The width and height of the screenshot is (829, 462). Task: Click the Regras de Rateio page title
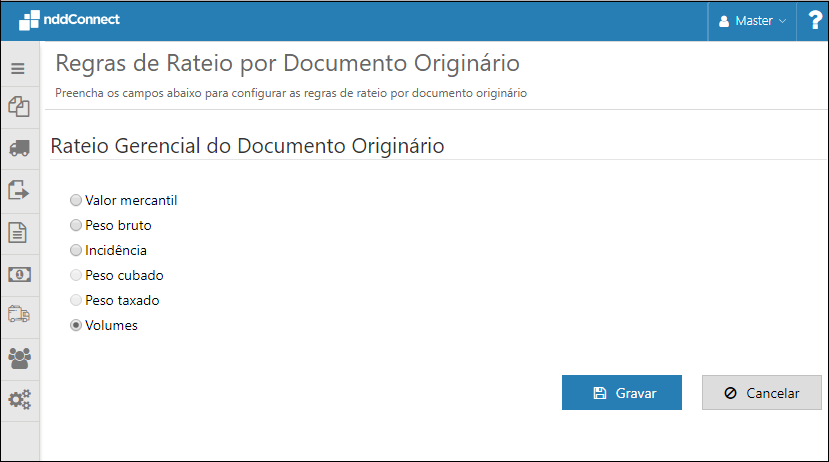[x=288, y=63]
